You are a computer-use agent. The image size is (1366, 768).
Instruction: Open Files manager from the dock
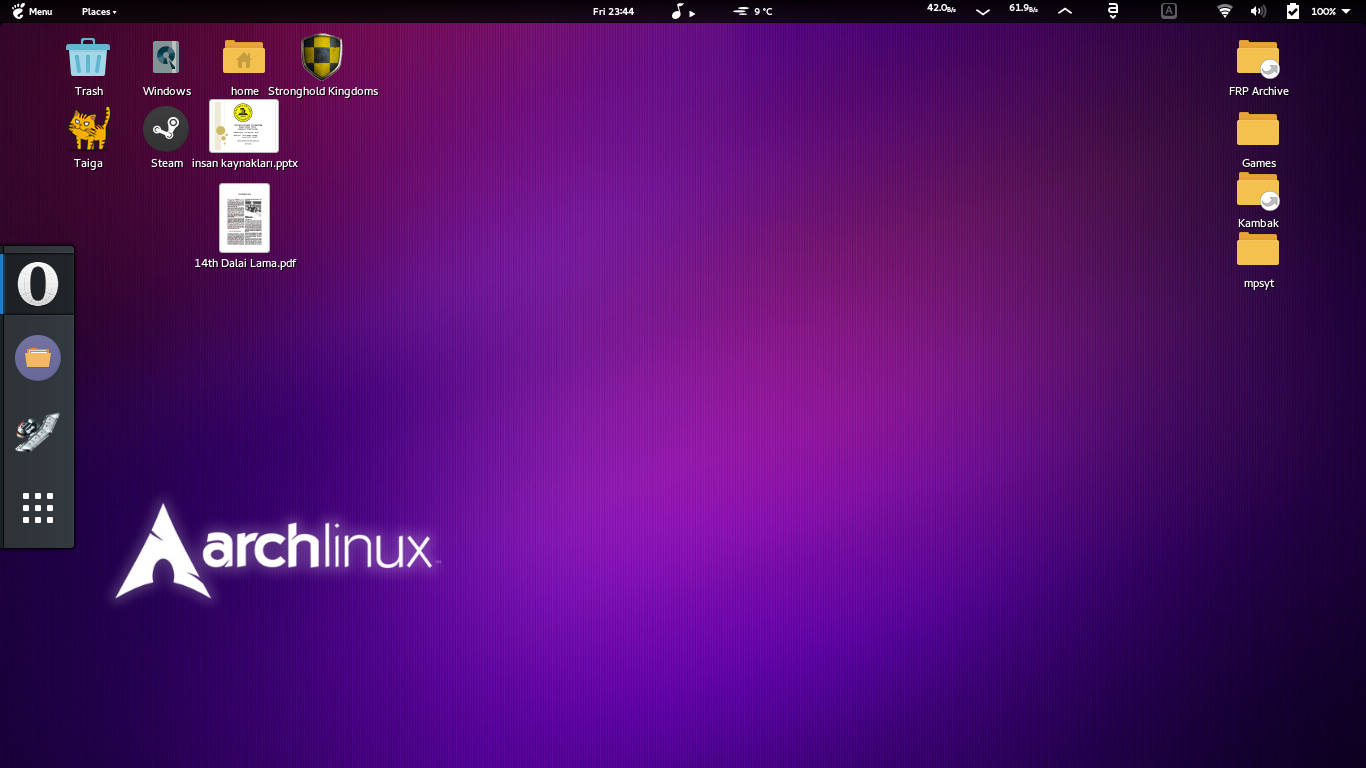point(38,358)
